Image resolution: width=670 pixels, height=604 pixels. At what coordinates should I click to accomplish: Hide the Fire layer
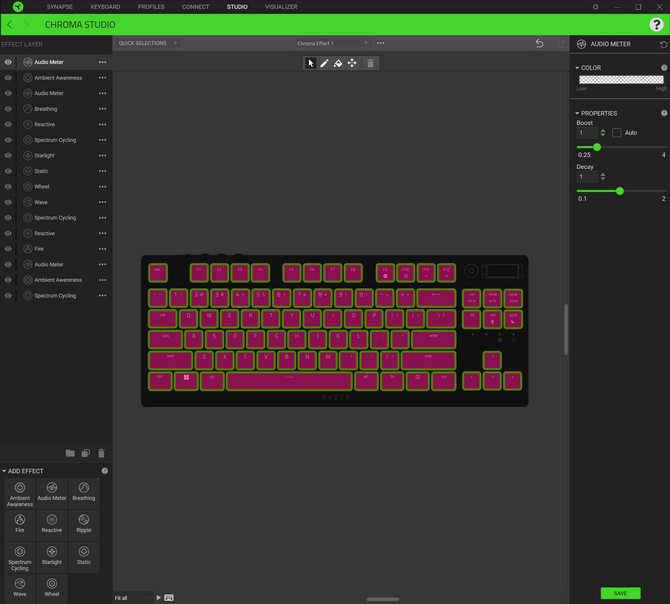pos(8,249)
